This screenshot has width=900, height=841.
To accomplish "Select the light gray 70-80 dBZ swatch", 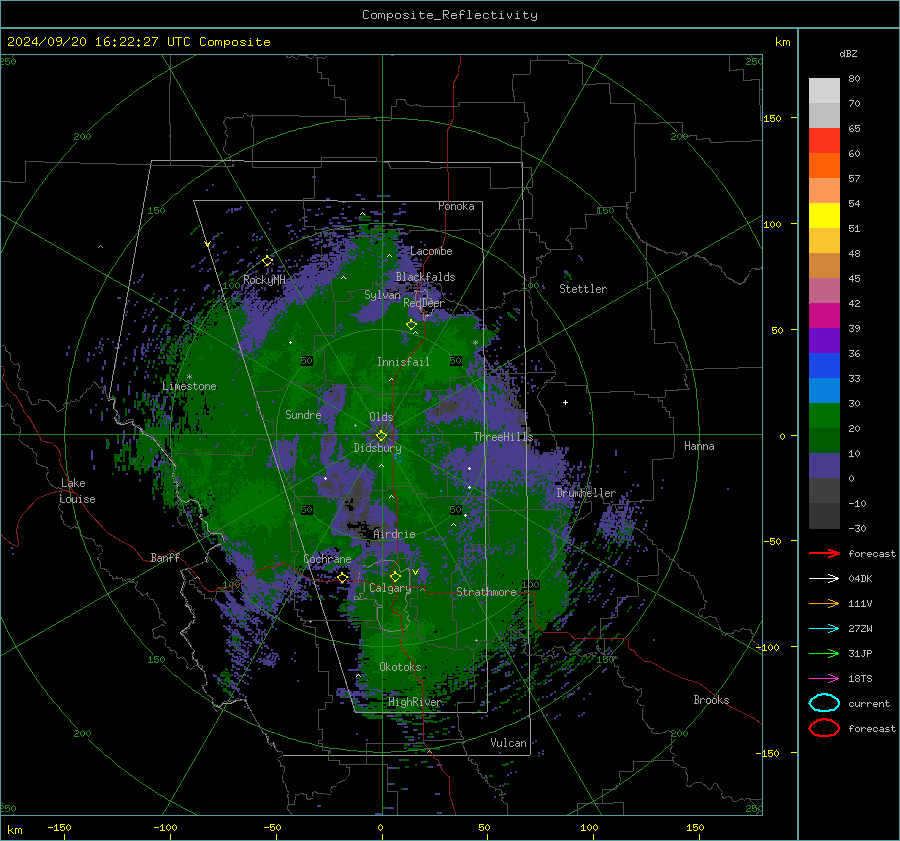I will pos(824,91).
